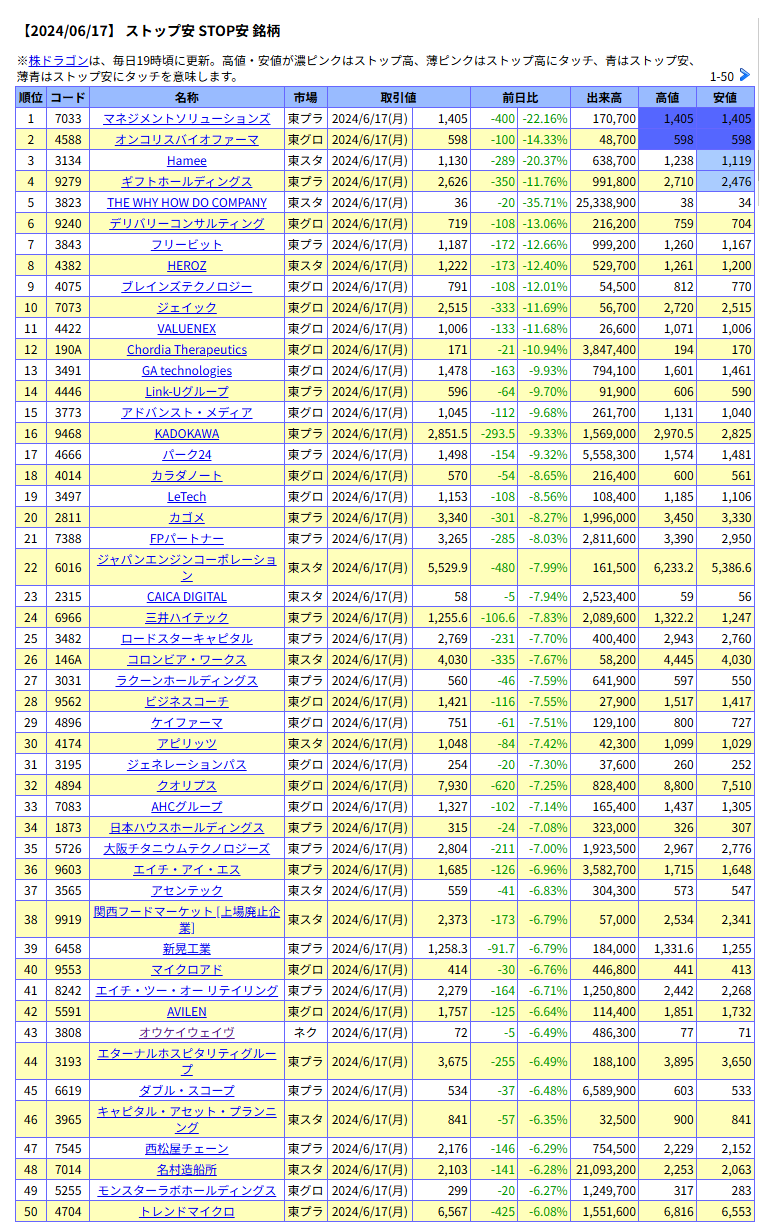Open the パーク24 stock link
The width and height of the screenshot is (759, 1228).
coord(187,454)
